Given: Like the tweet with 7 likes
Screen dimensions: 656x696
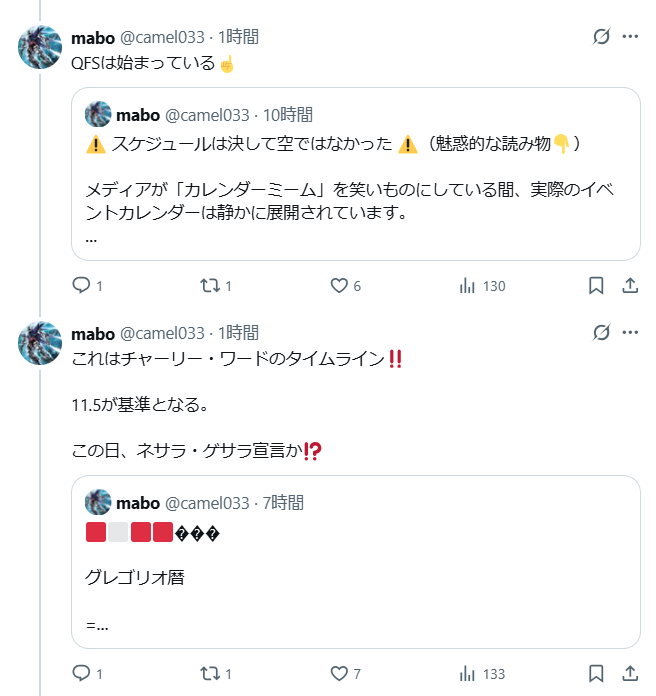Looking at the screenshot, I should click(339, 674).
